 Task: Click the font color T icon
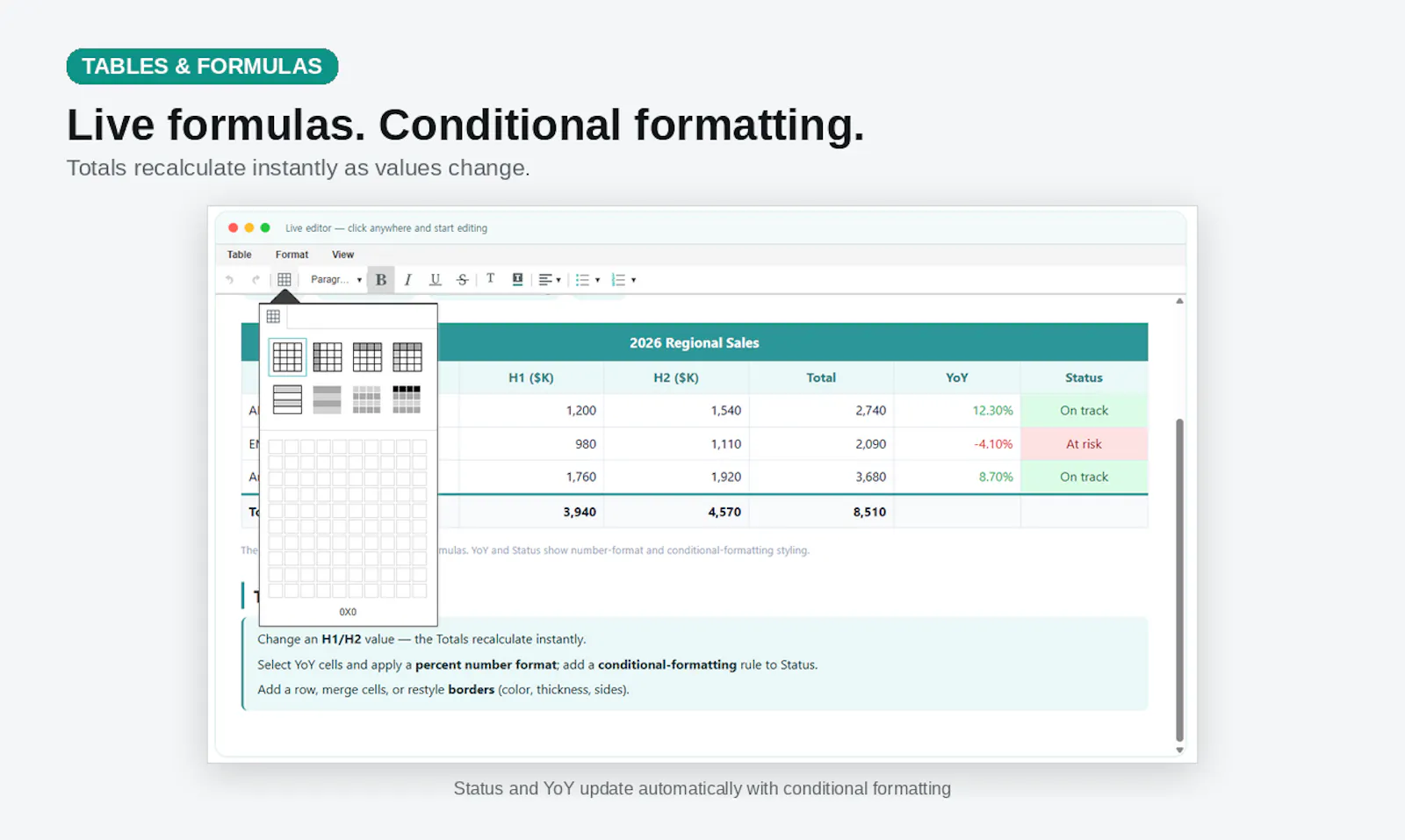pyautogui.click(x=490, y=279)
